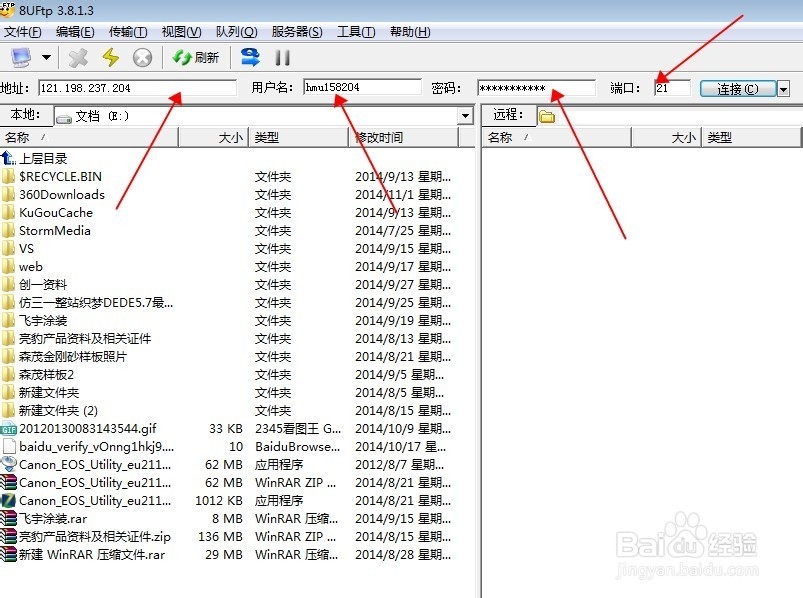Select the 360Downloads folder
Viewport: 803px width, 598px height.
pyautogui.click(x=61, y=194)
